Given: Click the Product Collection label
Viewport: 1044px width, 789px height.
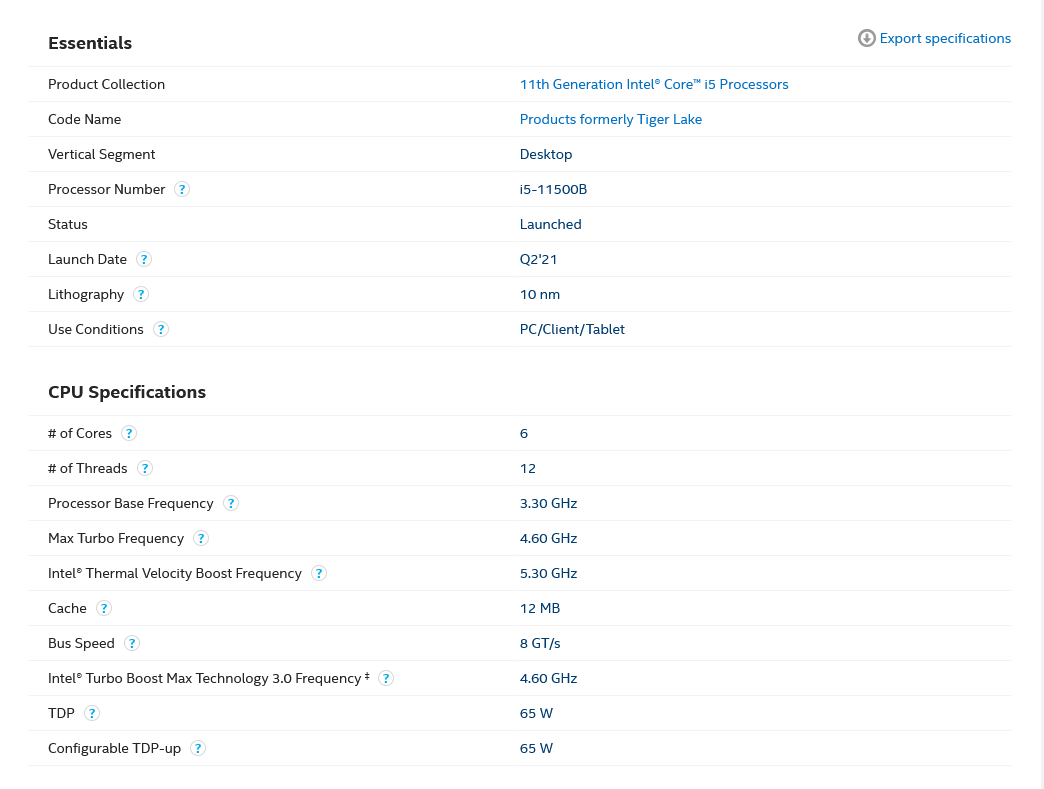Looking at the screenshot, I should [107, 85].
